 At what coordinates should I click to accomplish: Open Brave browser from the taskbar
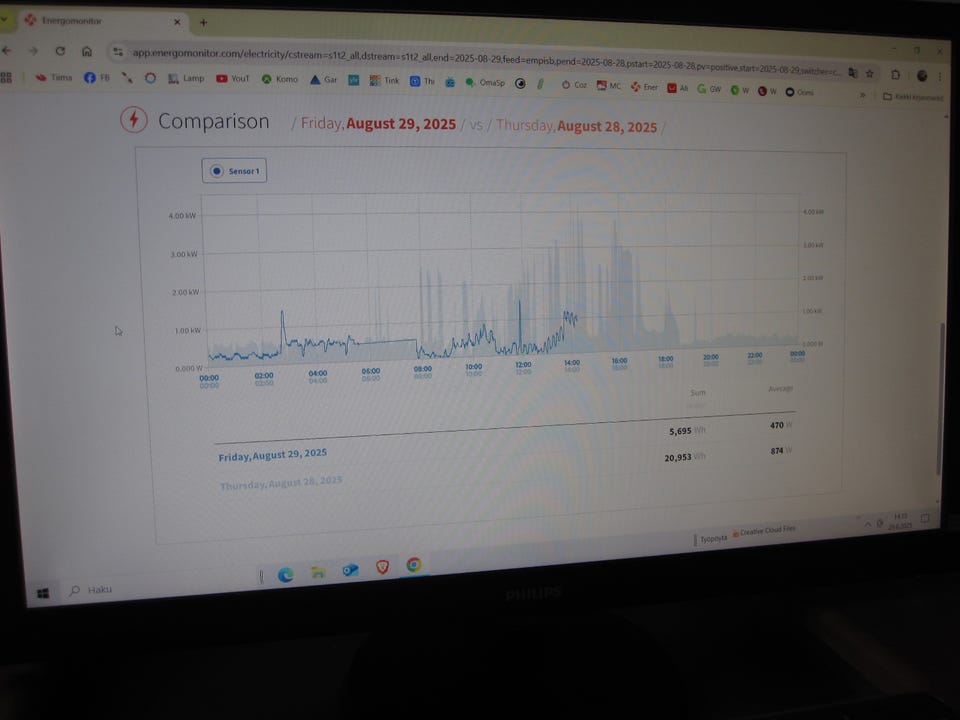click(383, 567)
